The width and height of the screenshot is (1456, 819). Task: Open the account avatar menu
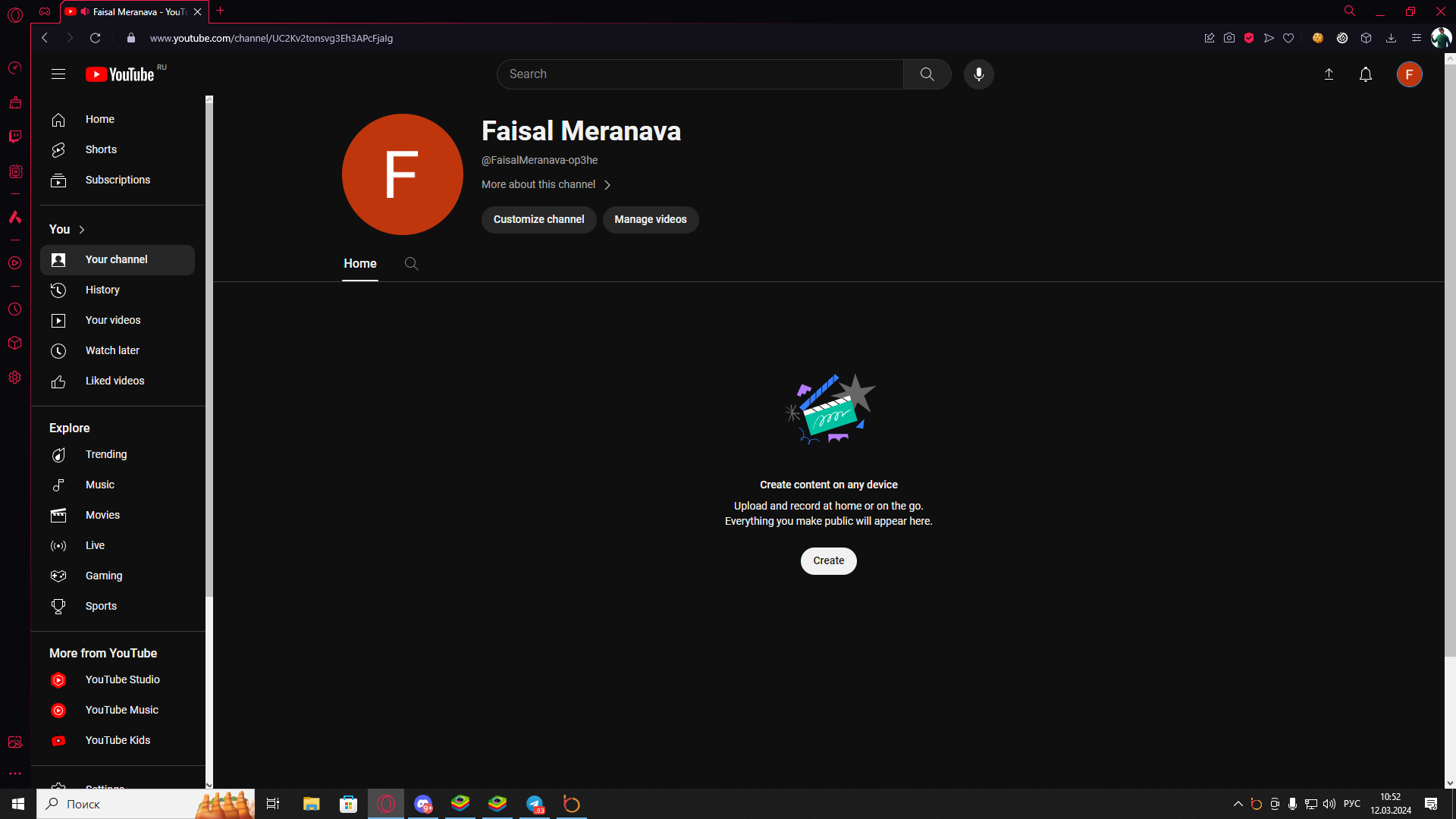(x=1409, y=74)
